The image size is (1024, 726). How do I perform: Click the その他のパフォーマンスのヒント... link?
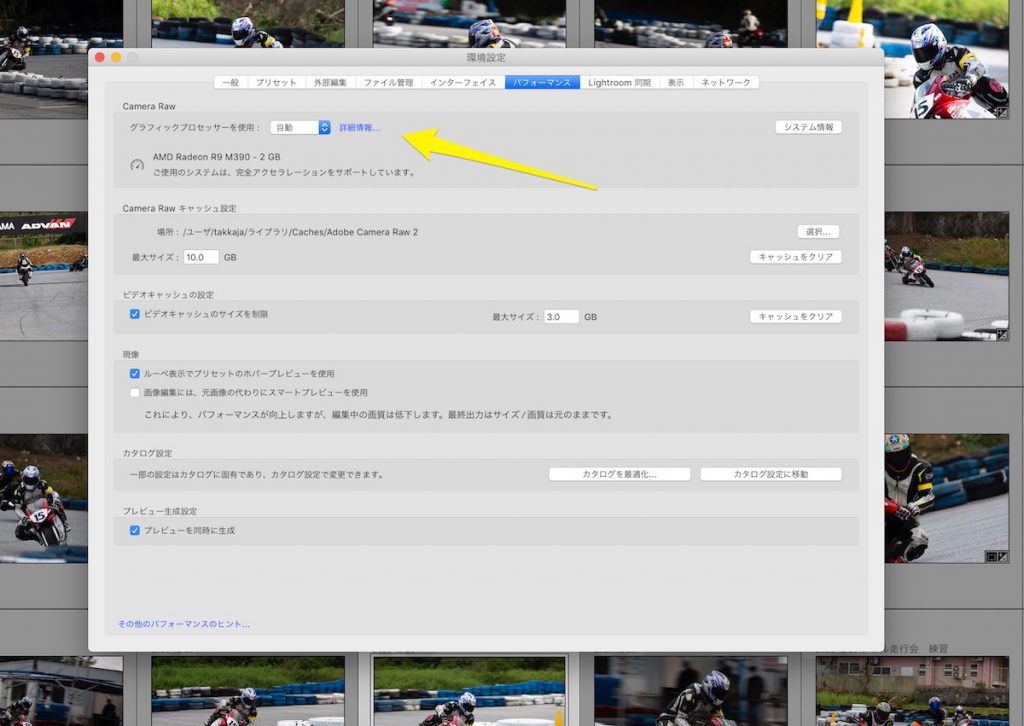point(184,624)
